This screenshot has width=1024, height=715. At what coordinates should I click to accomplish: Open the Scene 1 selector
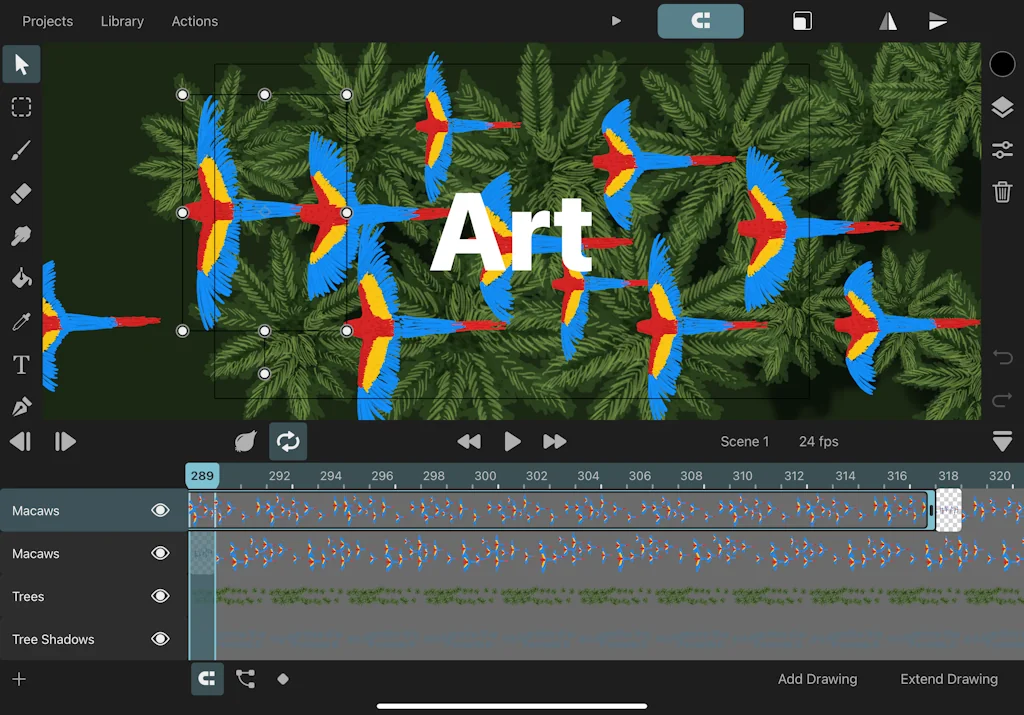point(744,441)
